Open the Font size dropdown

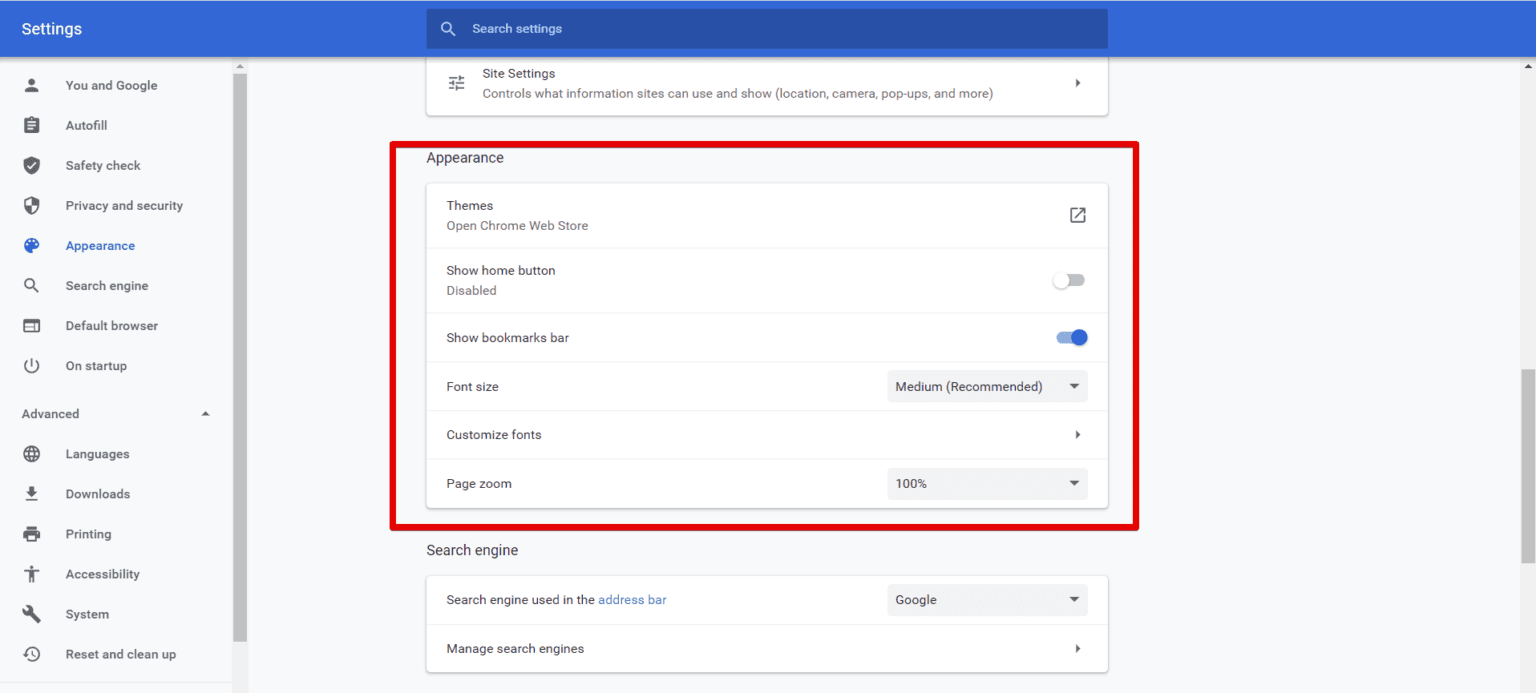point(986,386)
